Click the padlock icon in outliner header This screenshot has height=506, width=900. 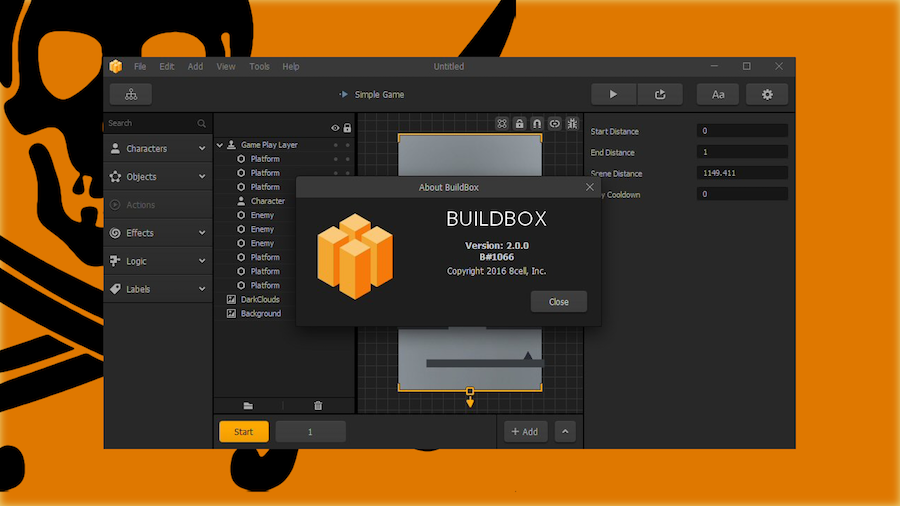point(347,128)
